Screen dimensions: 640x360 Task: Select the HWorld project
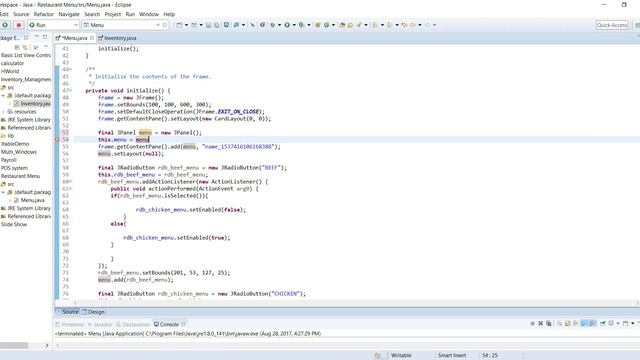coord(10,71)
